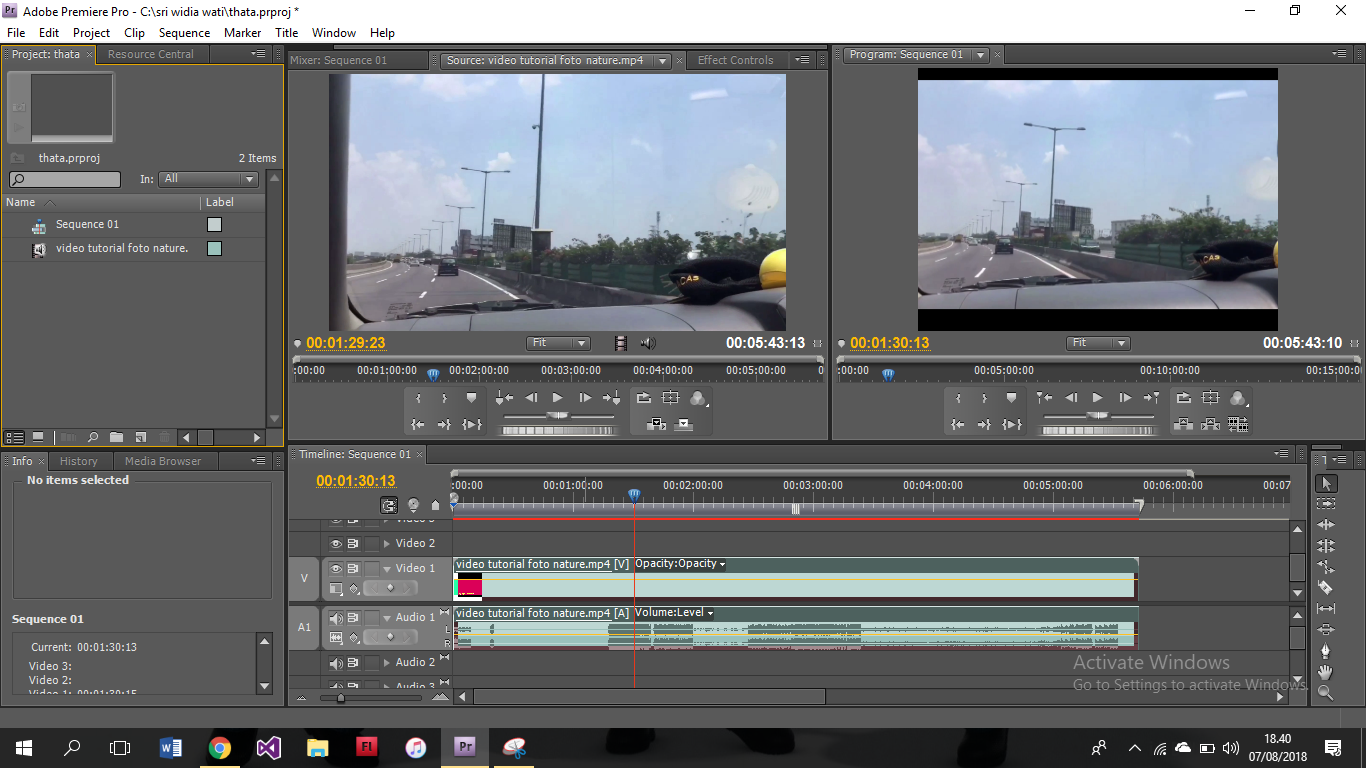This screenshot has height=768, width=1366.
Task: Set unnumbered marker in Source monitor
Action: [471, 397]
